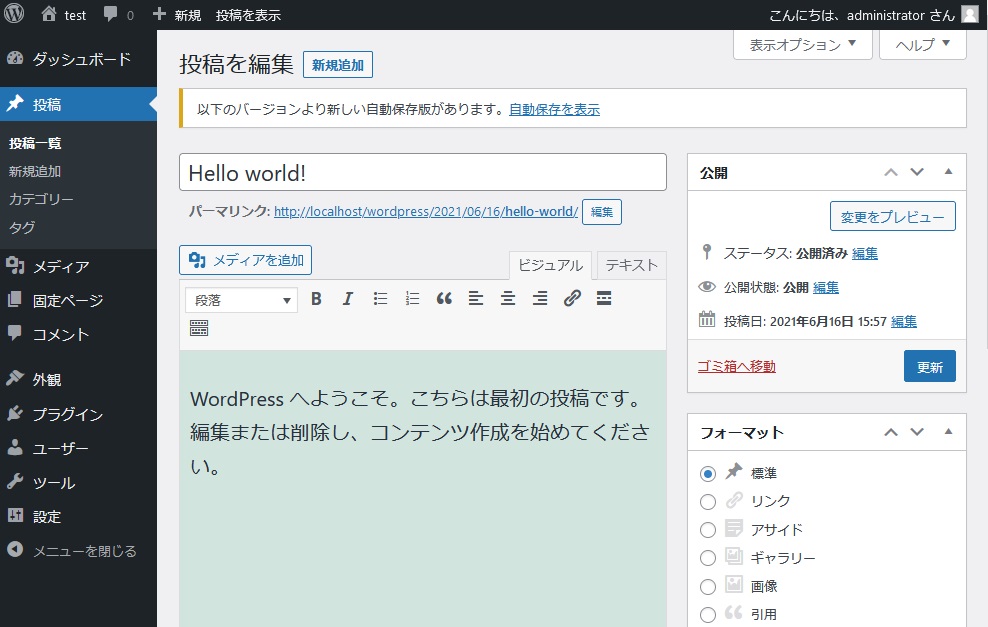Switch to the テキスト editor tab
Viewport: 988px width, 627px height.
coord(631,265)
